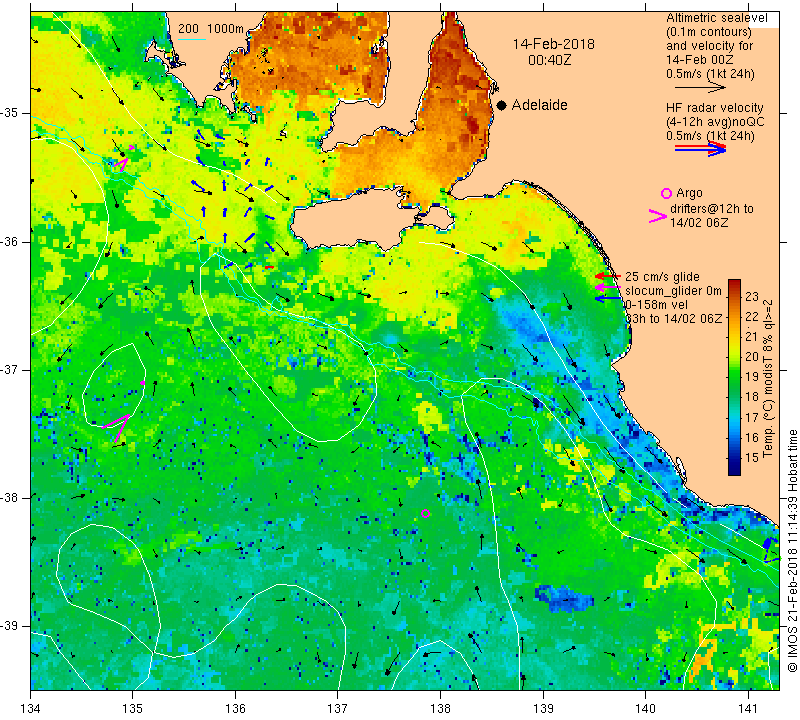Click the colorbar tick label 15

coord(752,457)
